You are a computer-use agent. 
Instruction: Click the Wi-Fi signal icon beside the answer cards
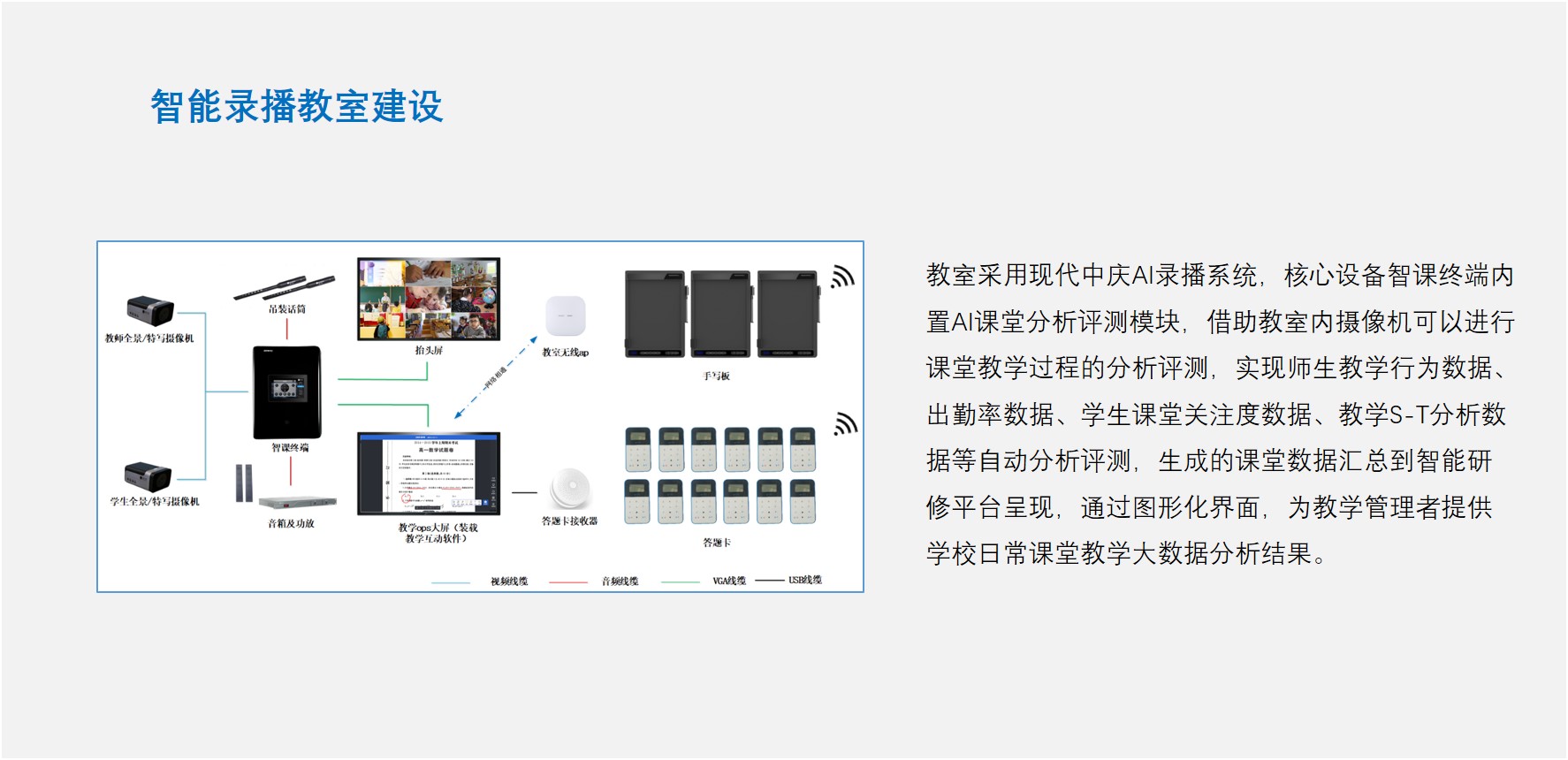pos(846,424)
